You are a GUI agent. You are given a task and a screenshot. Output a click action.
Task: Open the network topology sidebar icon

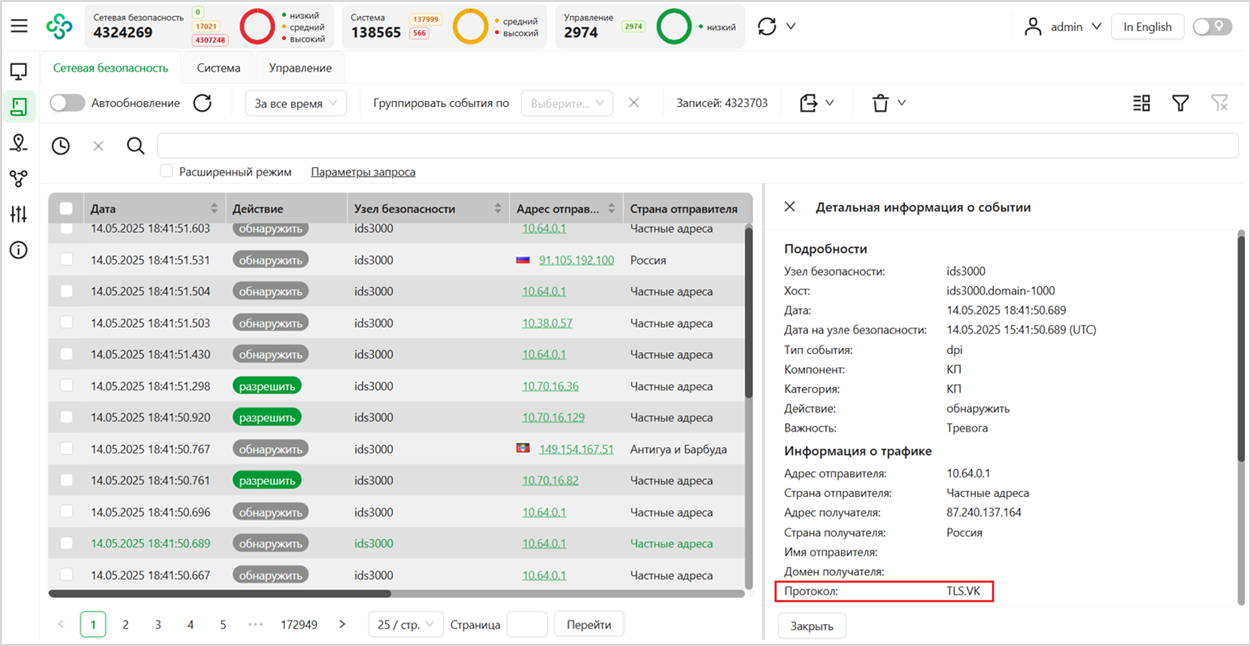pos(18,179)
